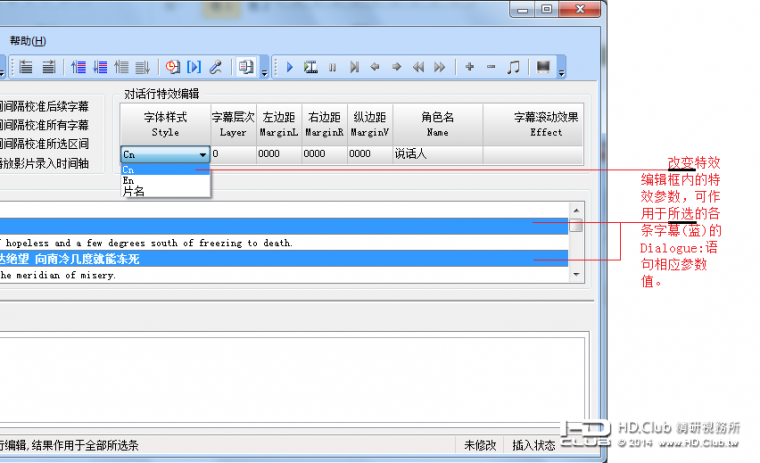This screenshot has height=463, width=760.
Task: Click the 纵边距 MarginV column header
Action: click(370, 125)
